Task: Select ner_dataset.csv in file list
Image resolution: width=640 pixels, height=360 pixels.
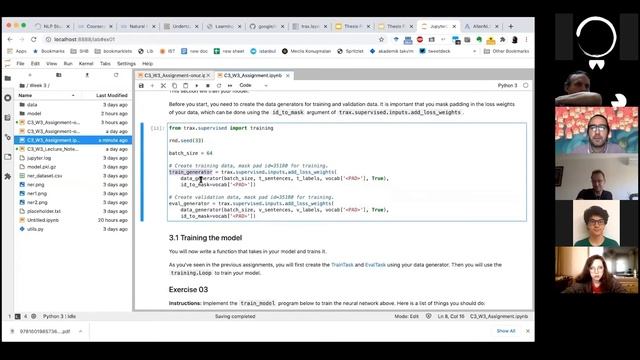Action: [73, 176]
